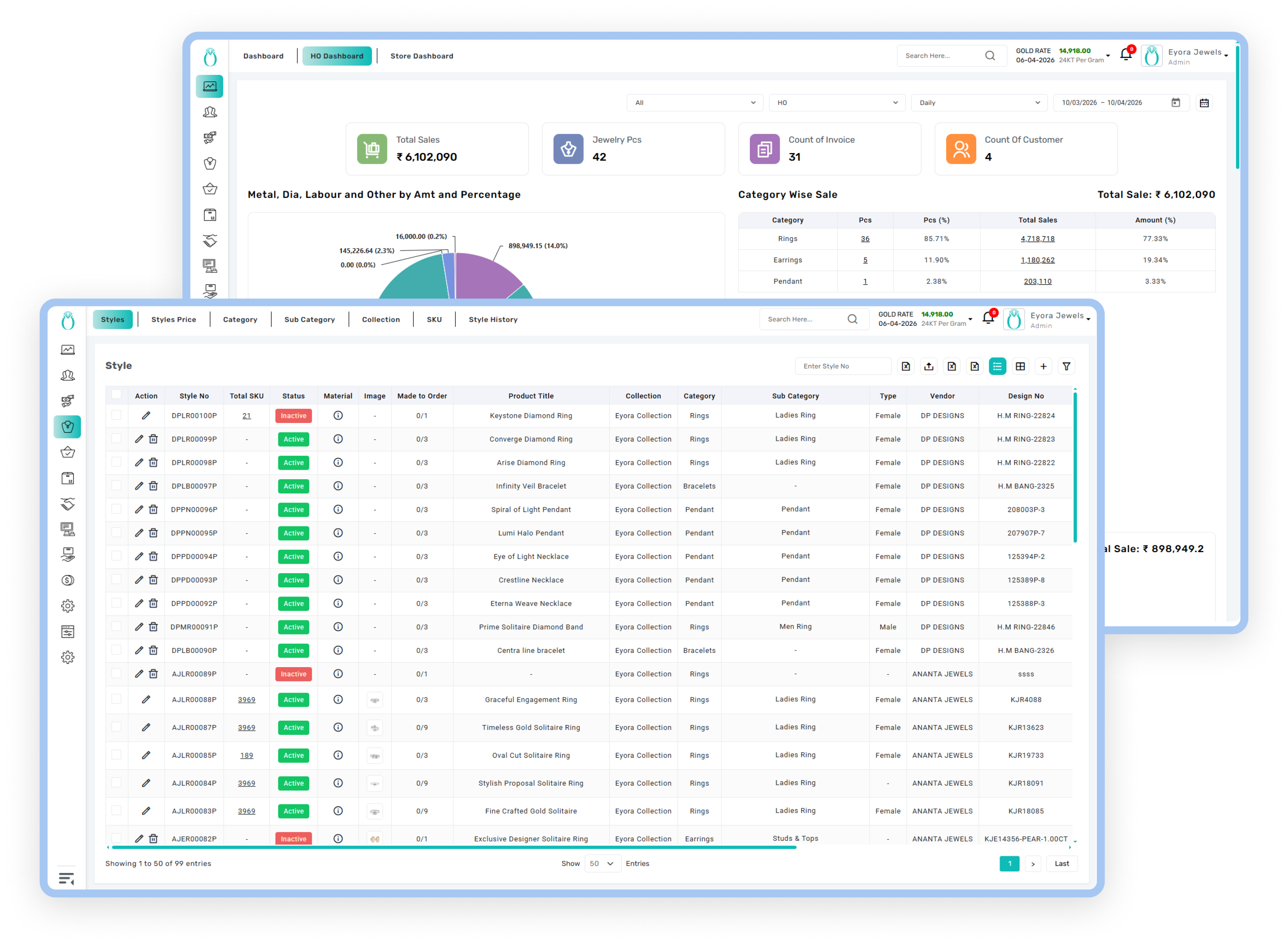Click the plus icon to add style
Viewport: 1288px width, 945px height.
click(1043, 366)
